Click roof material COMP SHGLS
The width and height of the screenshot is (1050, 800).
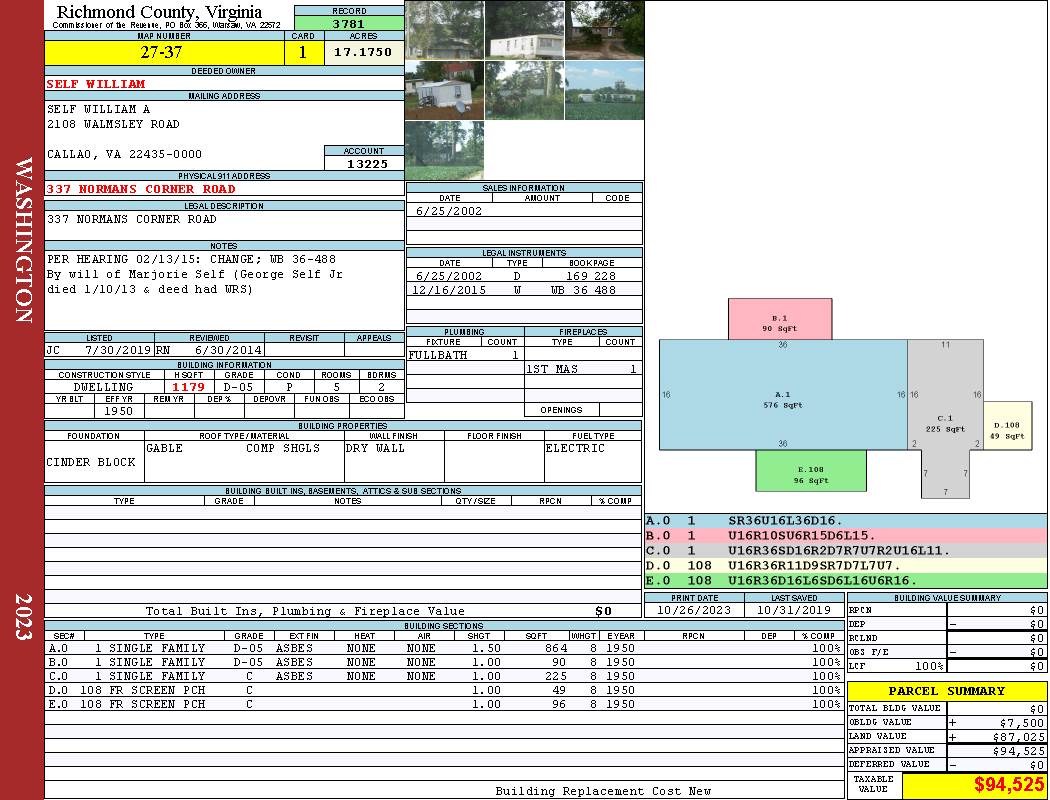283,449
